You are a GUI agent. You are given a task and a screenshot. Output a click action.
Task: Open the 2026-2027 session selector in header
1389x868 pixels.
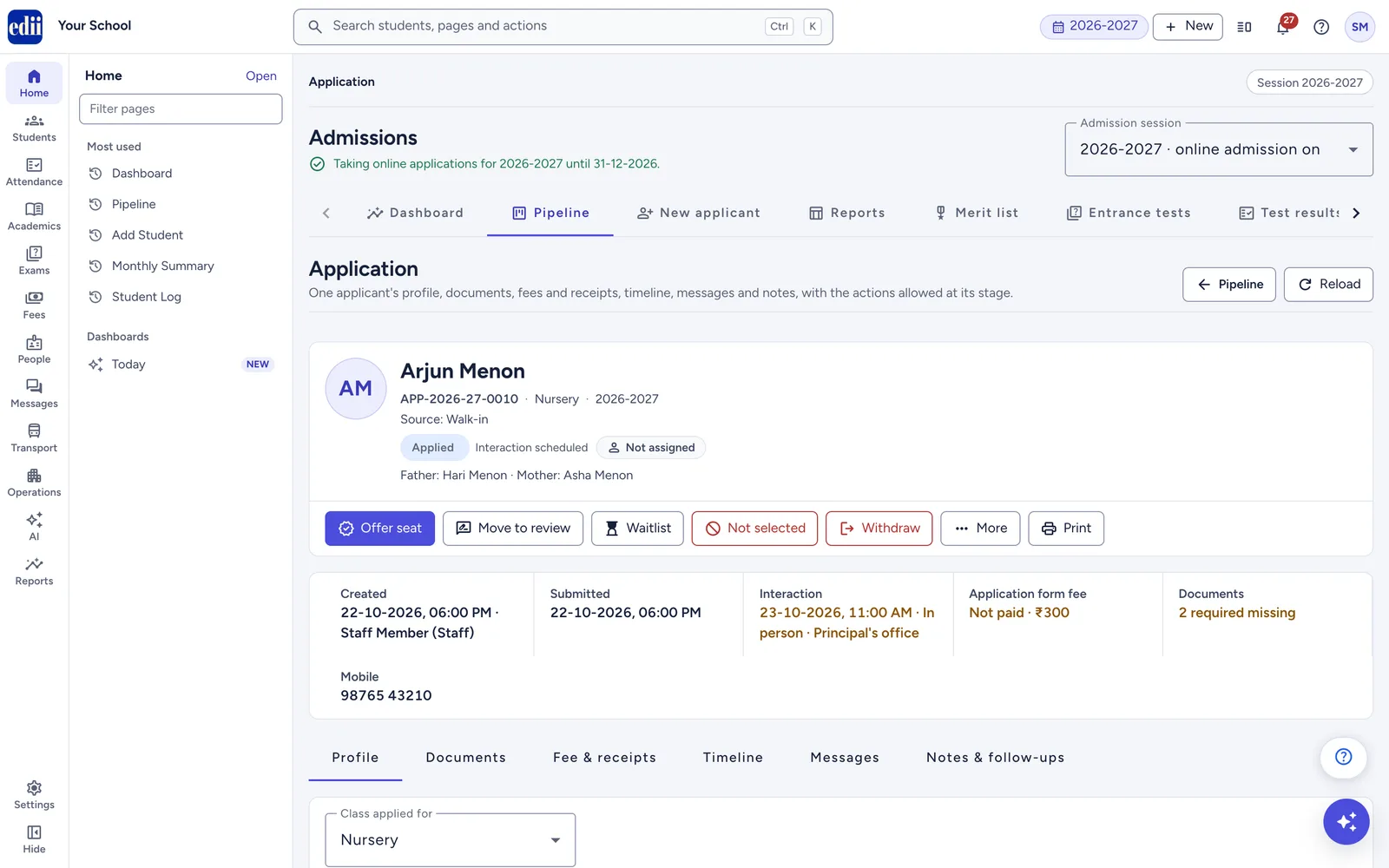tap(1094, 26)
